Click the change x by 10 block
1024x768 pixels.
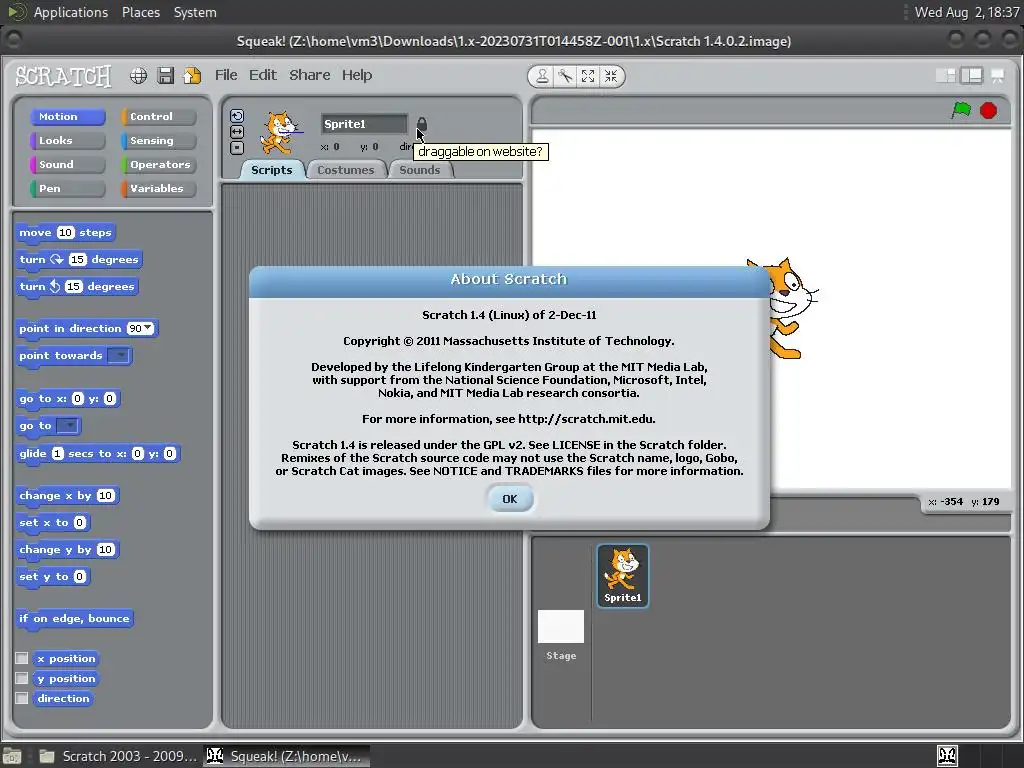67,496
